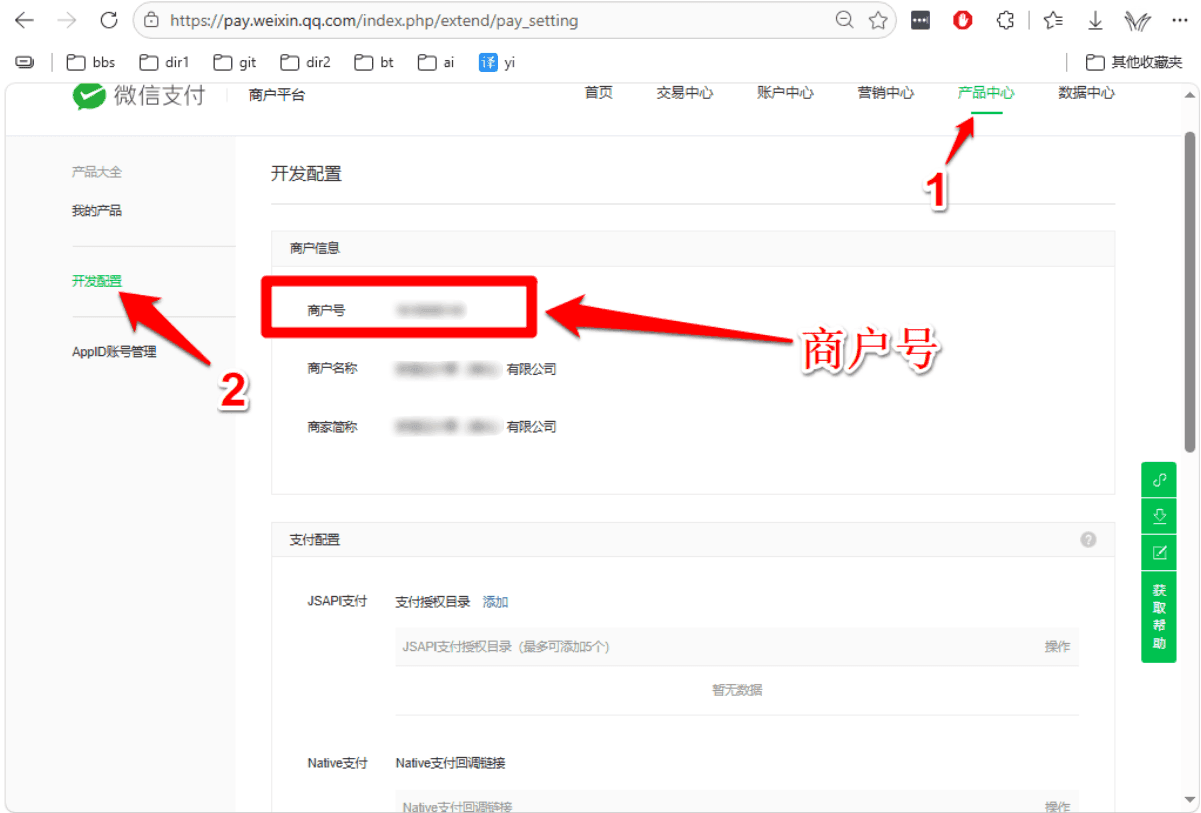Click the page vertical scrollbar

1190,290
